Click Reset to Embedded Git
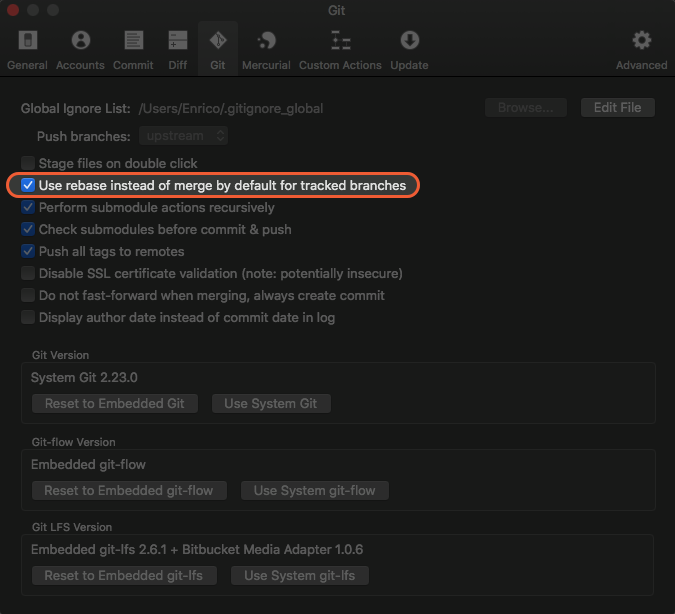Image resolution: width=675 pixels, height=614 pixels. coord(115,403)
